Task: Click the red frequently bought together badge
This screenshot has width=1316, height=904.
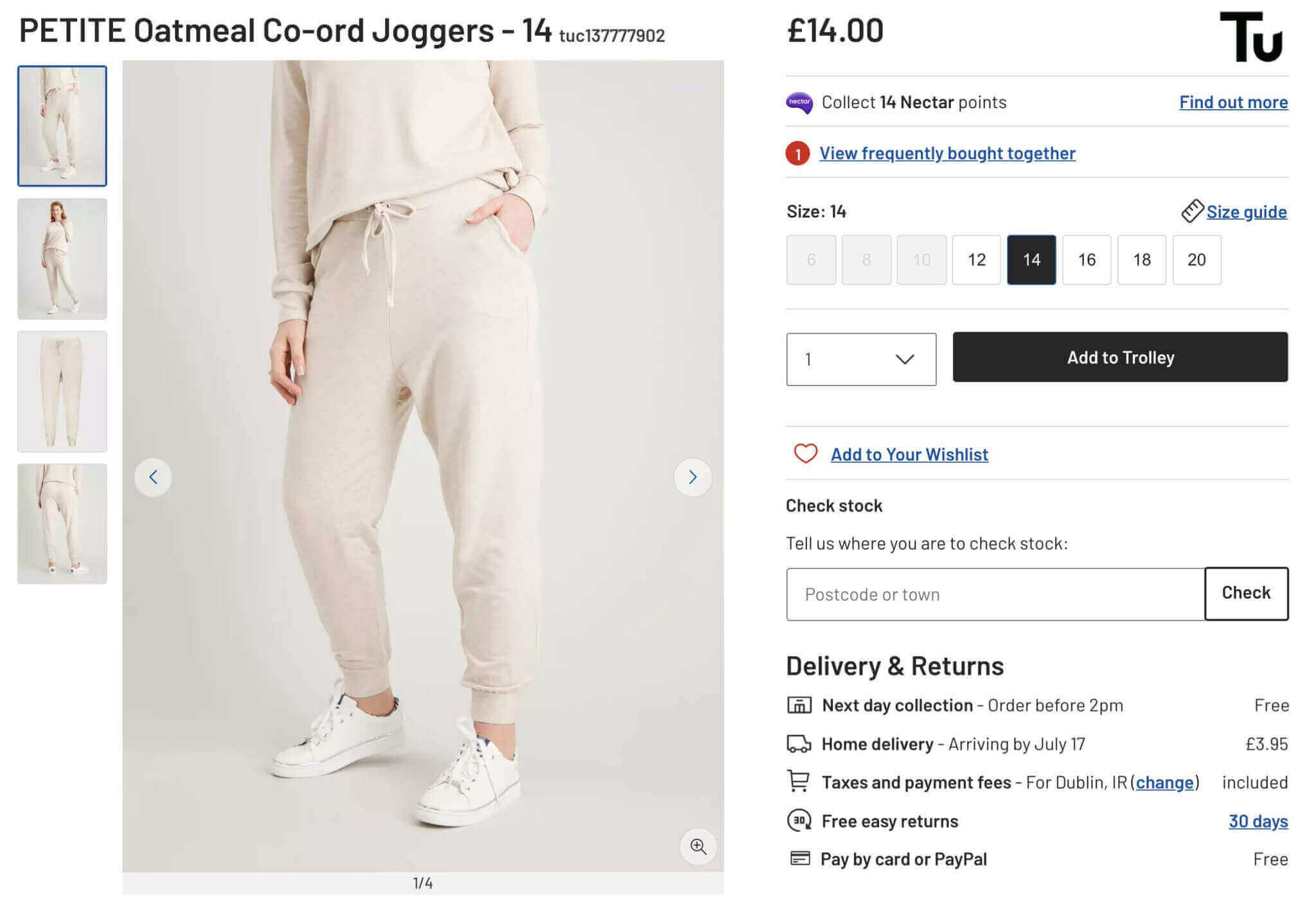Action: pos(797,154)
